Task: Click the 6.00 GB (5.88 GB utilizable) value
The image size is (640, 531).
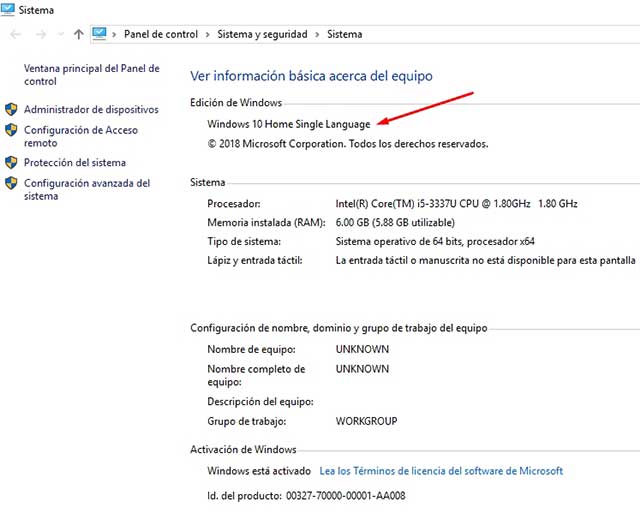Action: click(395, 222)
